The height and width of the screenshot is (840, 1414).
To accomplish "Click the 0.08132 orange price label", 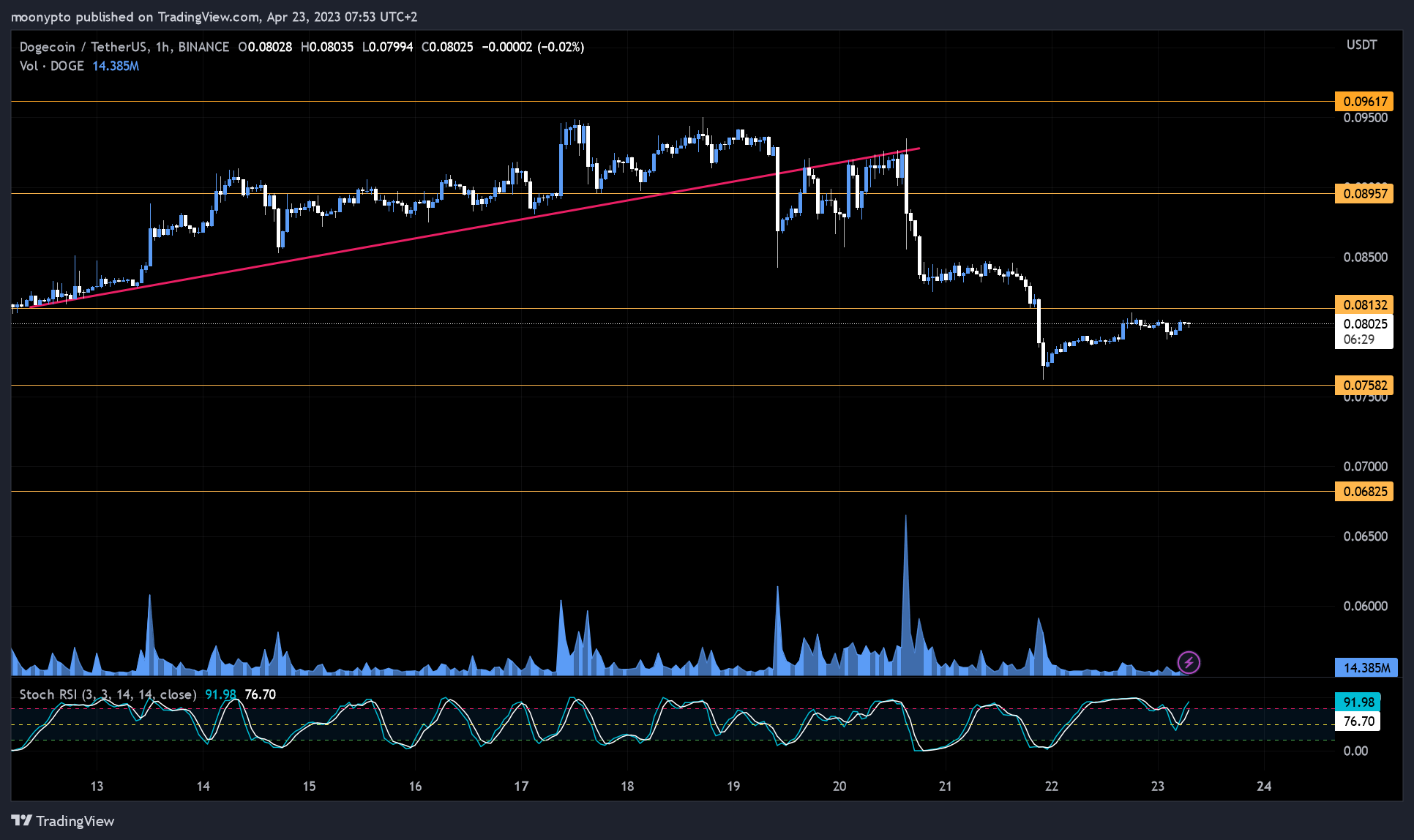I will point(1364,305).
